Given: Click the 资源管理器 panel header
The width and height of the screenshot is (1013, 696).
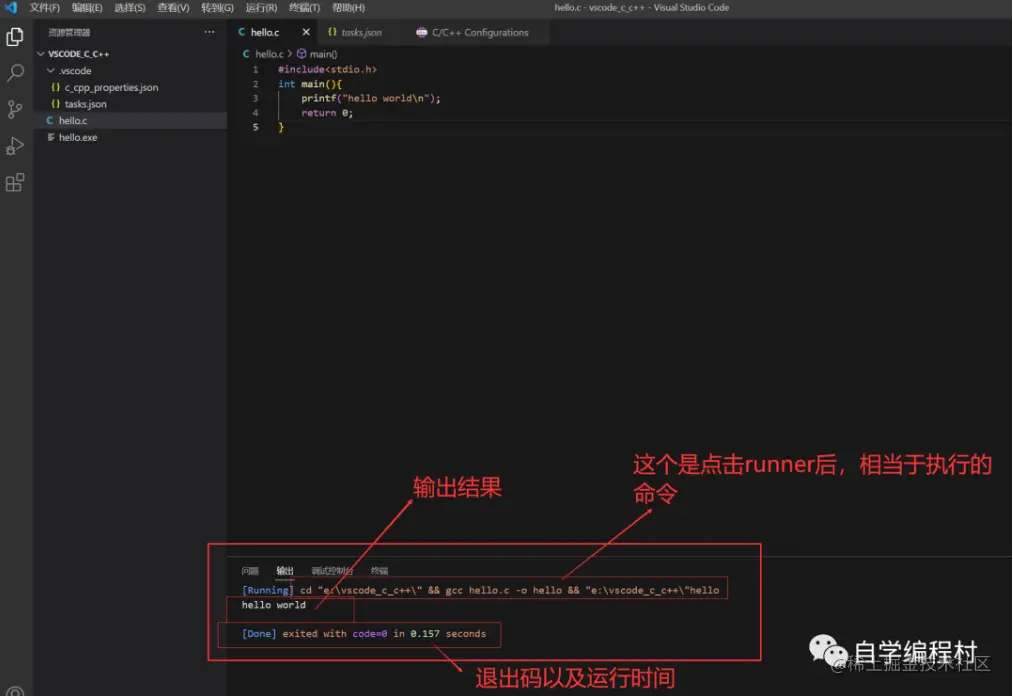Looking at the screenshot, I should tap(69, 32).
